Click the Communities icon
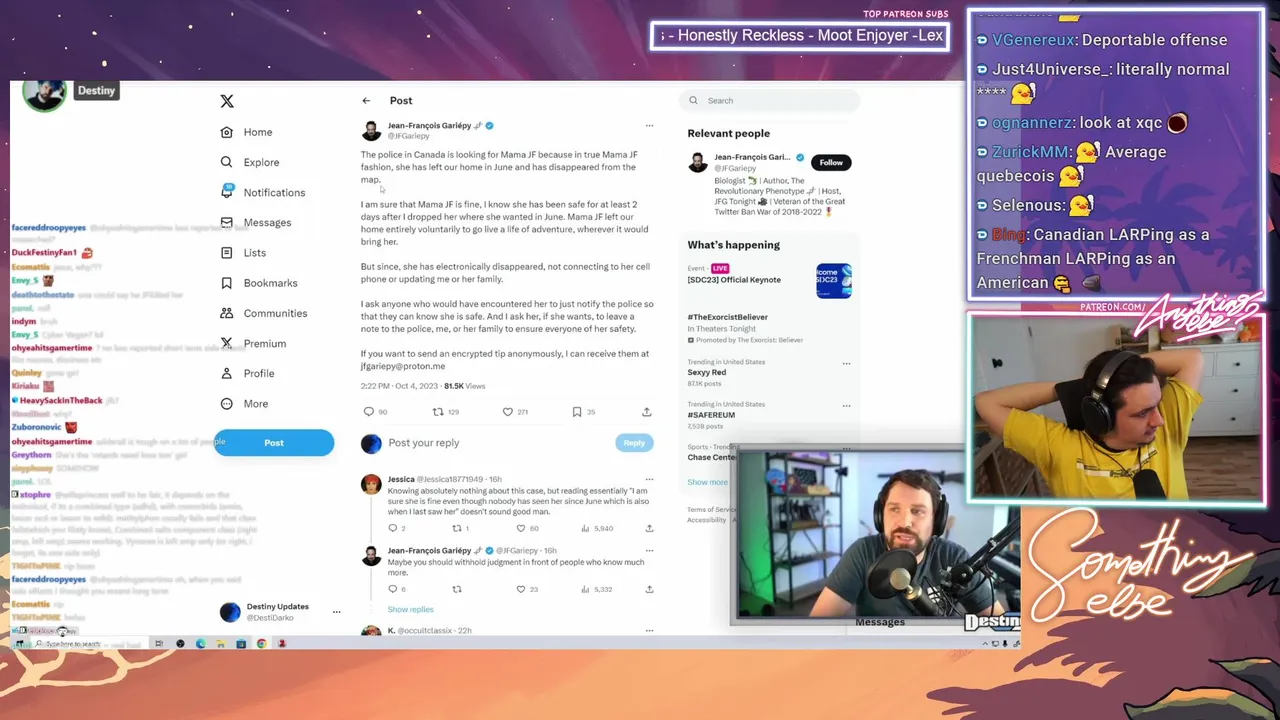1280x720 pixels. 226,313
